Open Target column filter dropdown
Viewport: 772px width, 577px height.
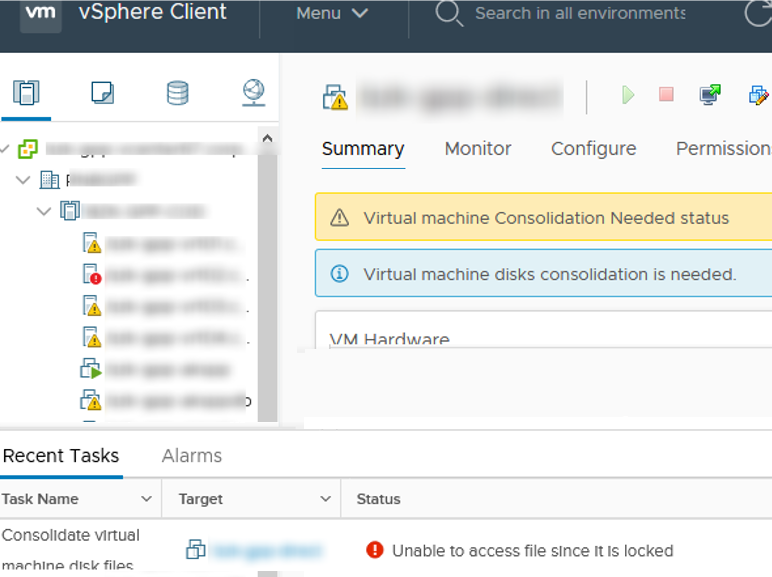tap(325, 499)
